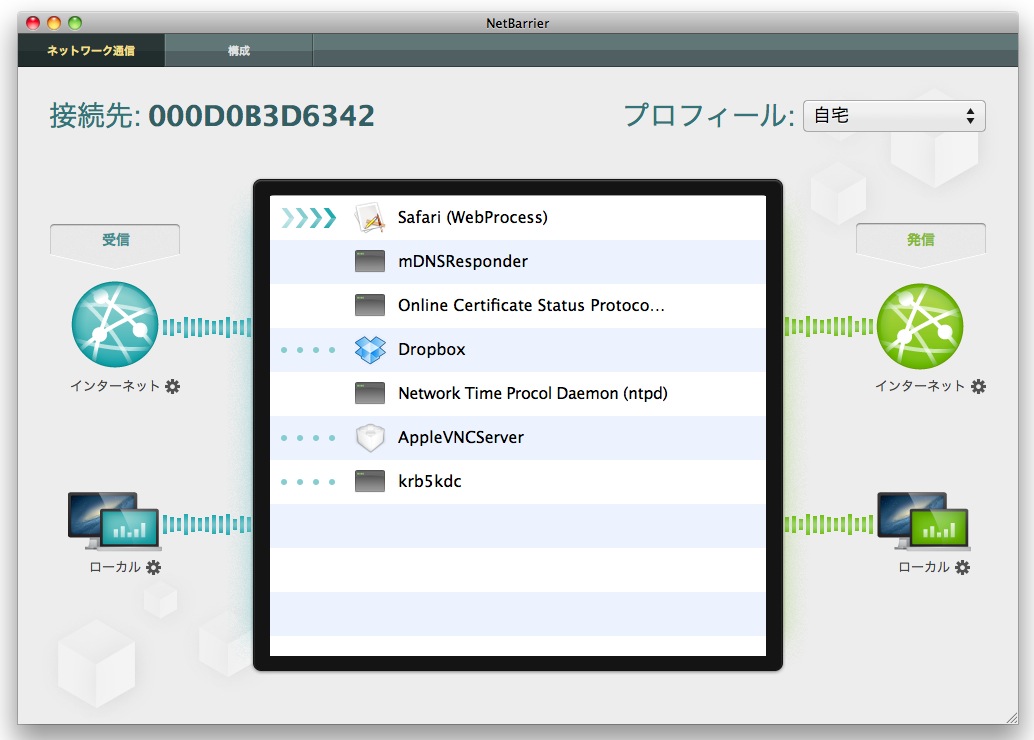Viewport: 1034px width, 740px height.
Task: Toggle incoming Internet traffic bar
Action: coord(207,327)
